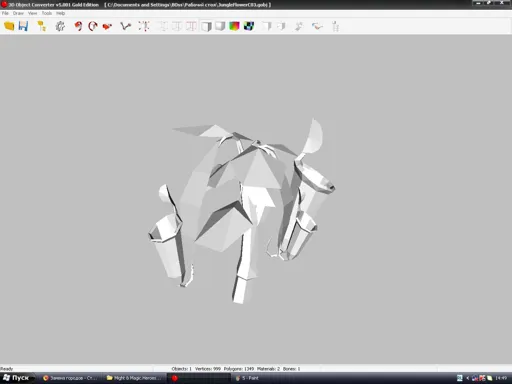Screen dimensions: 512x384
Task: Click the 3D plant model in viewport
Action: (x=242, y=211)
